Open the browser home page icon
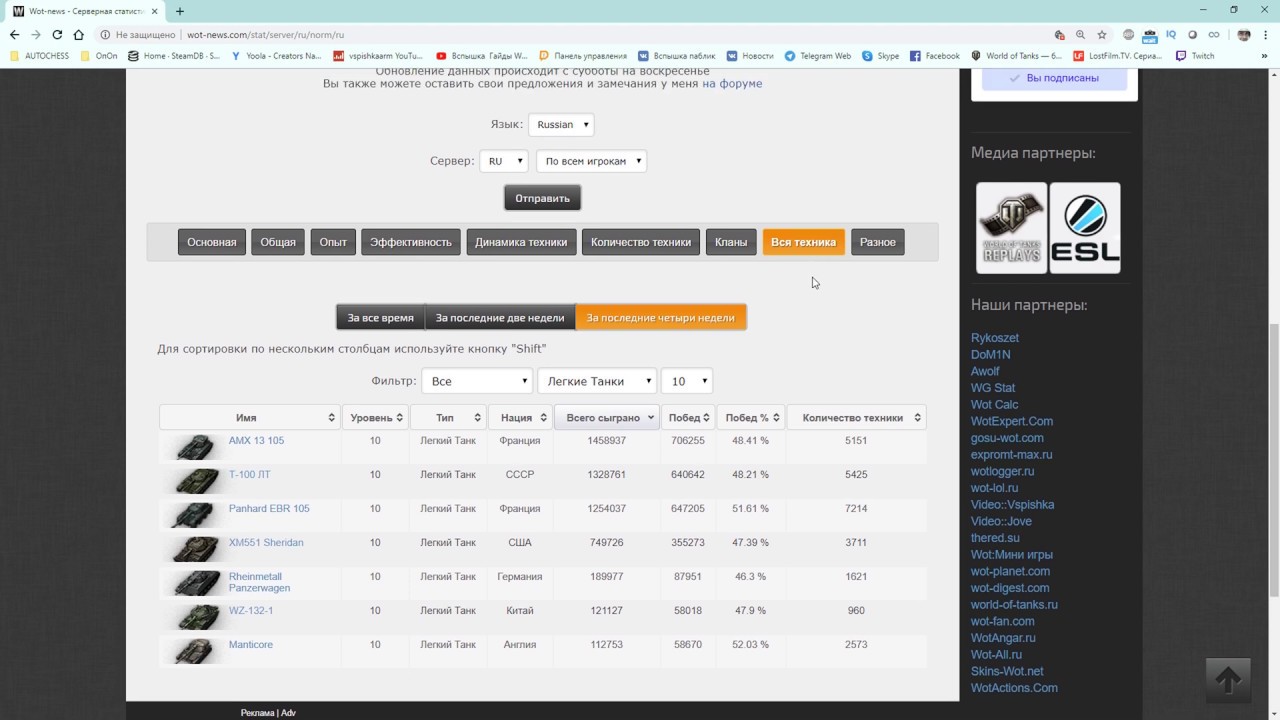The image size is (1280, 720). [x=79, y=34]
